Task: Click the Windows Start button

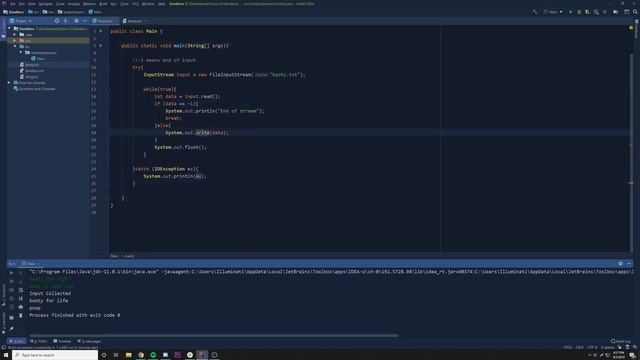Action: (6, 355)
